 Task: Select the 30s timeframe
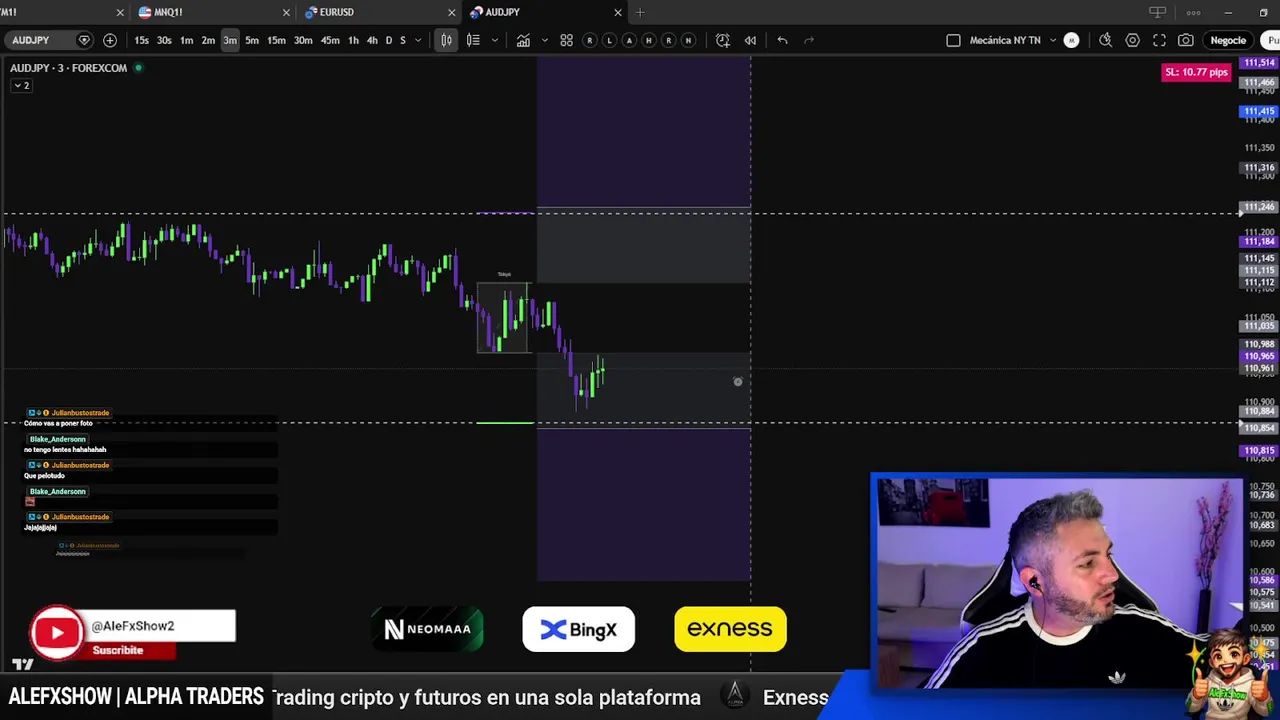tap(164, 40)
